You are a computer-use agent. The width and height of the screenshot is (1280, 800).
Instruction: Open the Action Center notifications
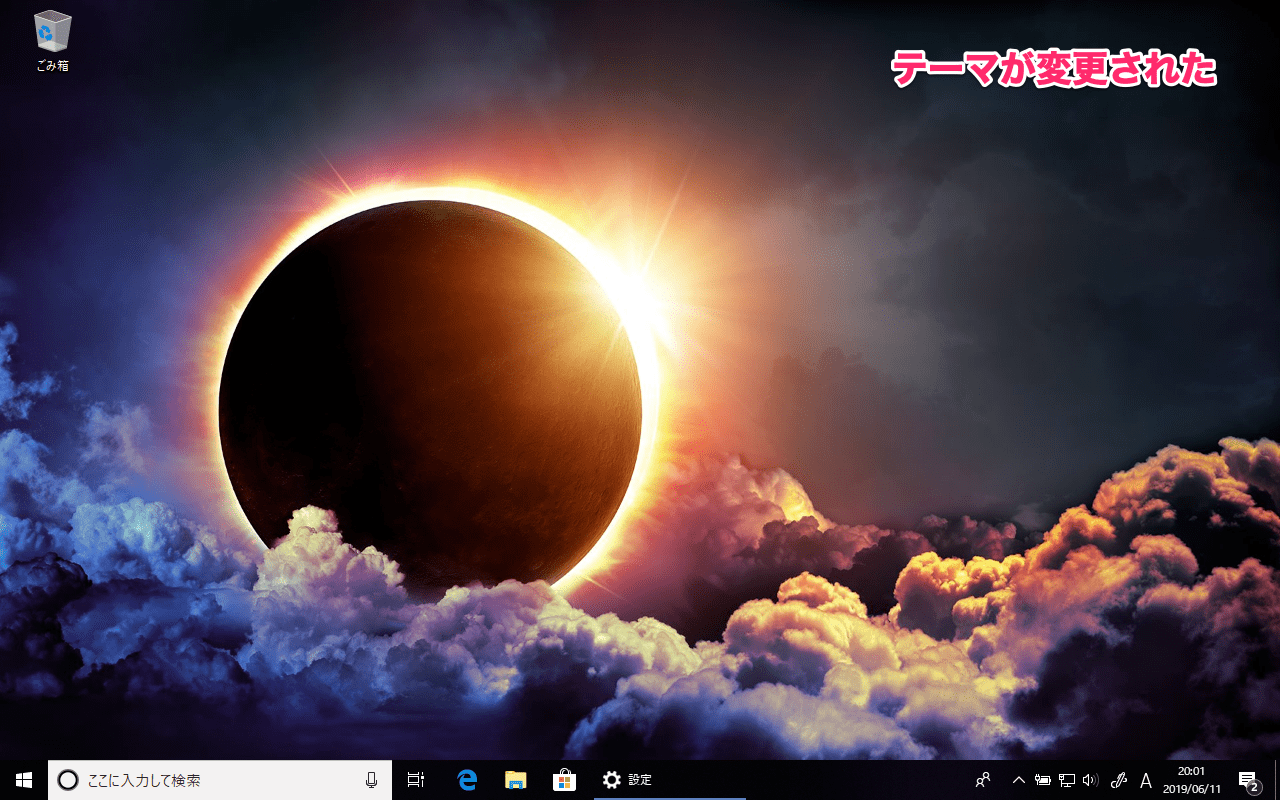(1248, 779)
